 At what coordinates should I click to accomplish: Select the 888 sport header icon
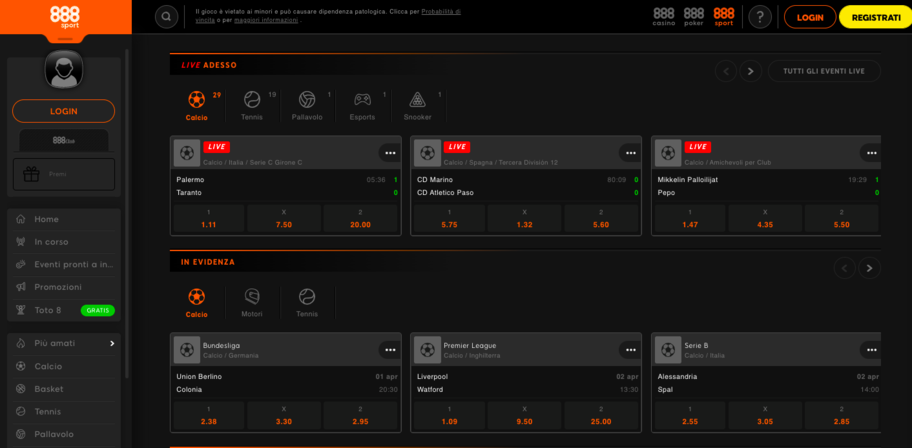pos(724,17)
